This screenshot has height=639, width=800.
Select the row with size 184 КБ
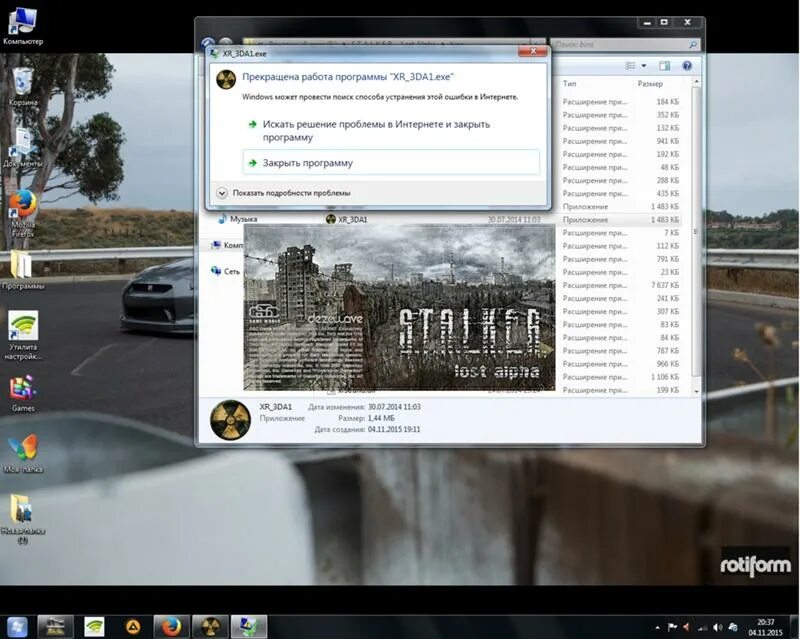[x=620, y=102]
